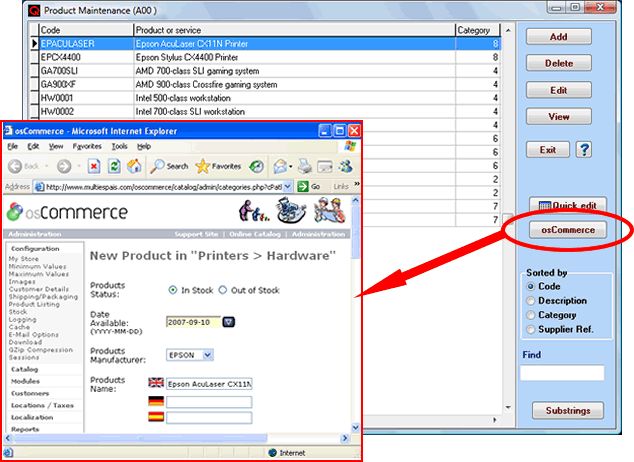
Task: Click product list scroll up arrow
Action: [508, 30]
